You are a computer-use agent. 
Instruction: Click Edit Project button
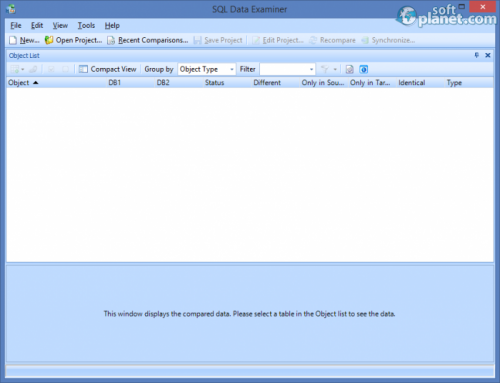(x=278, y=40)
